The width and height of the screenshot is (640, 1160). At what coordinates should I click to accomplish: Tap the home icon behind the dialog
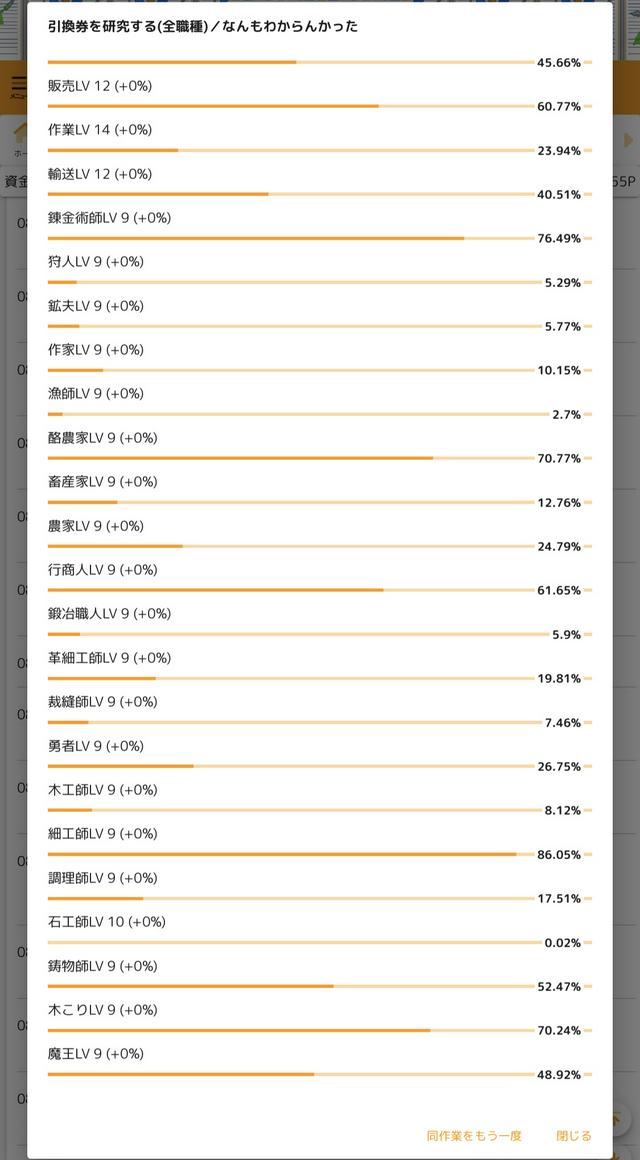(x=18, y=135)
